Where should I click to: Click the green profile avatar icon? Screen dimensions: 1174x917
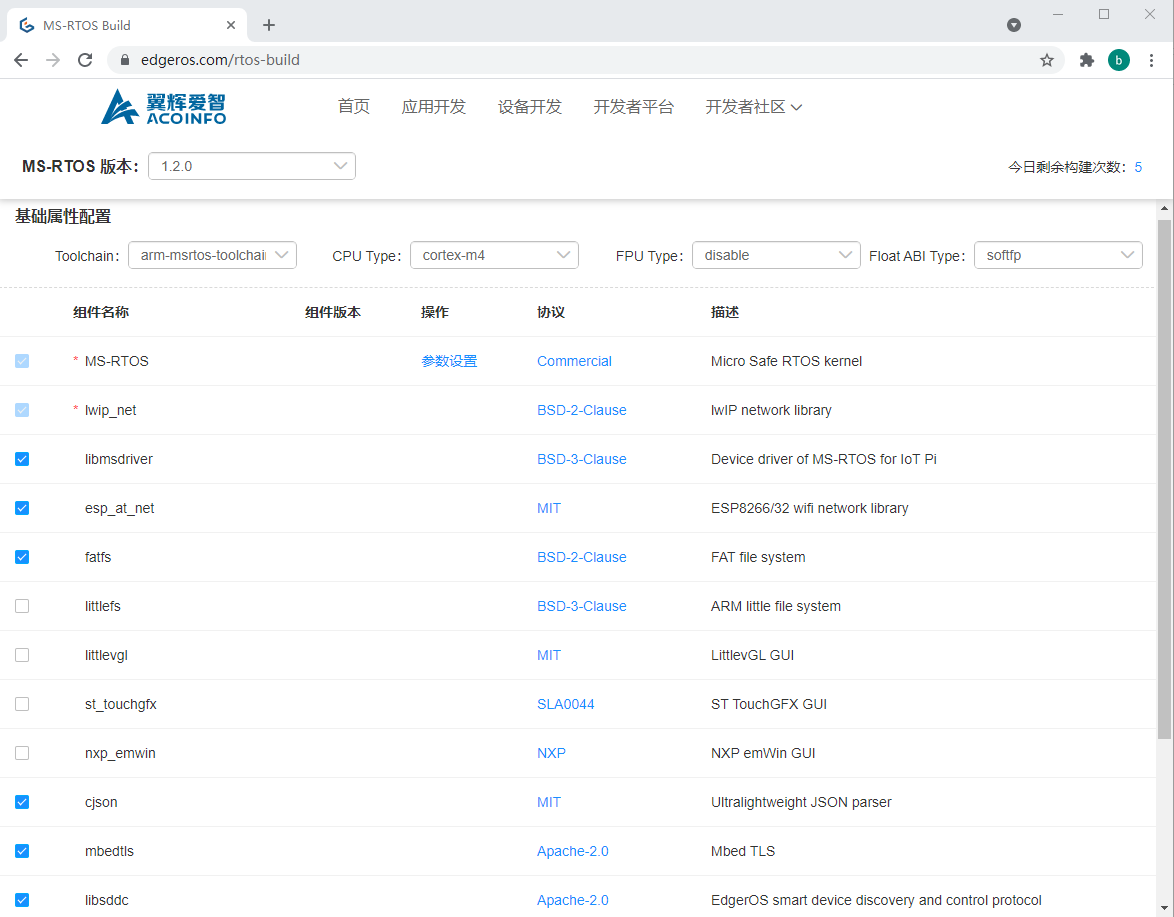click(x=1119, y=60)
